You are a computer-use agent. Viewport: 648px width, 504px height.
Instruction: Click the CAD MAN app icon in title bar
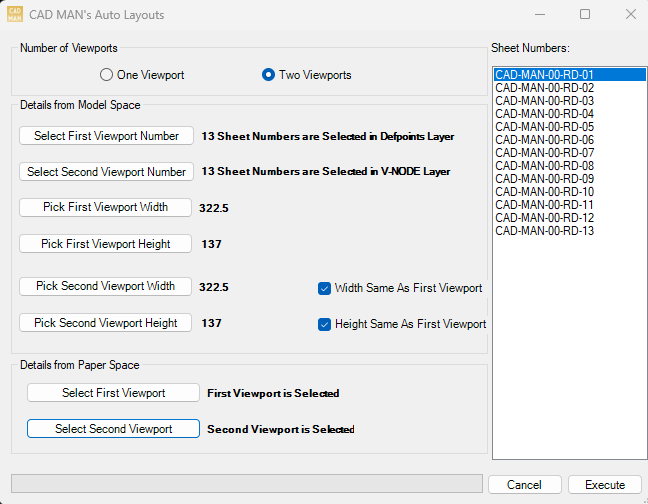[x=15, y=15]
